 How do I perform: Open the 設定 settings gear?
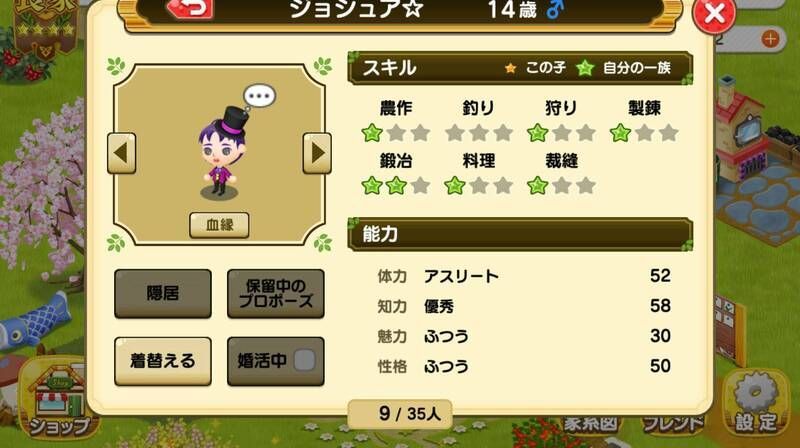[755, 403]
